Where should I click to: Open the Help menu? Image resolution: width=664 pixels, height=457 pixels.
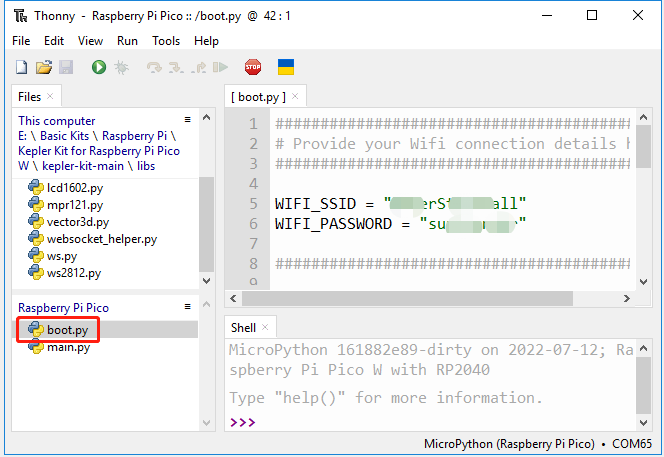[x=206, y=41]
